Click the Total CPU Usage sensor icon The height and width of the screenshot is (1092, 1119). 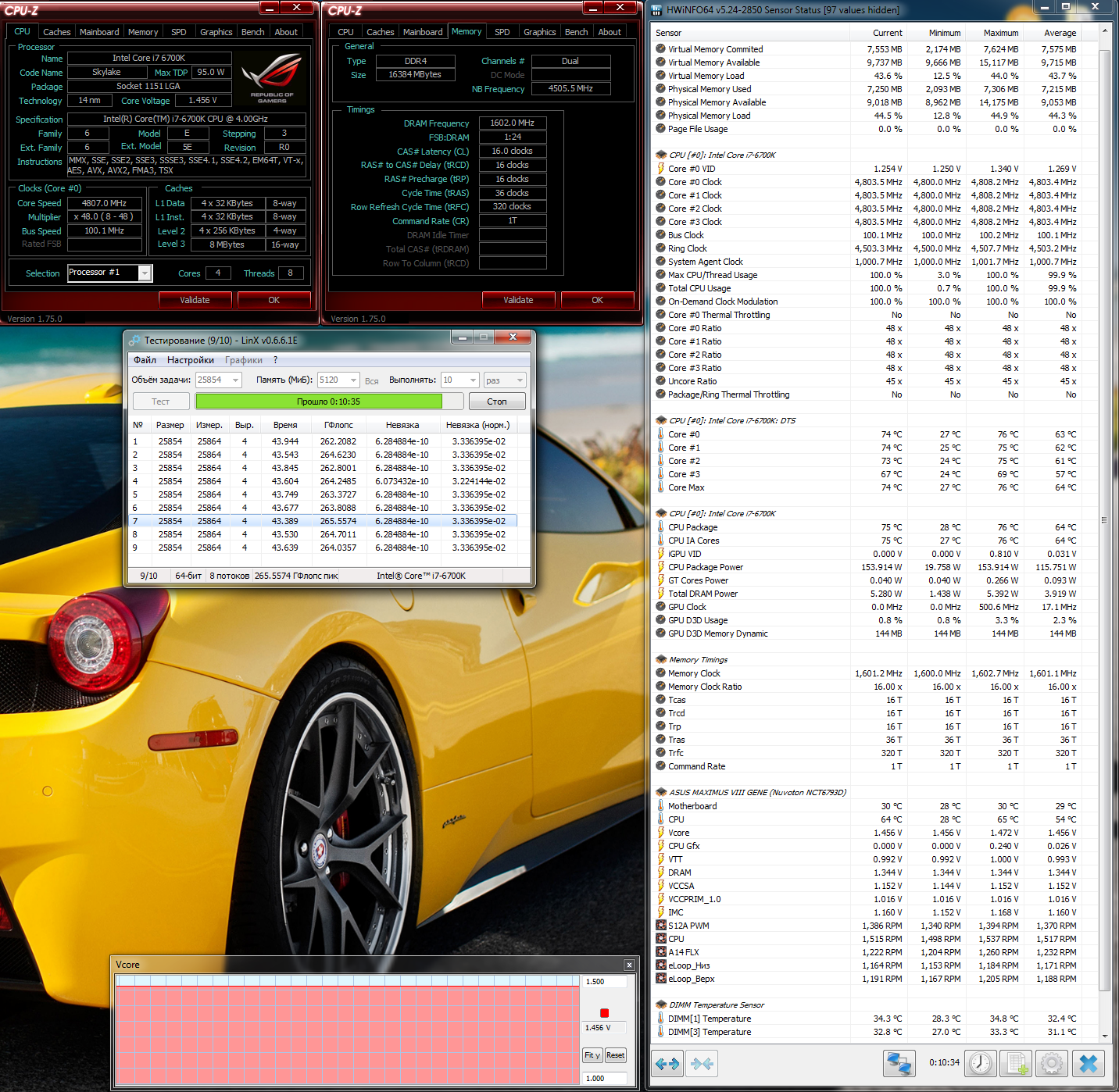click(x=661, y=287)
